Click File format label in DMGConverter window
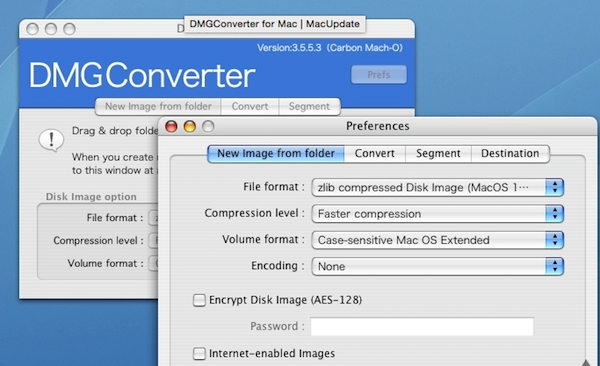 [x=115, y=218]
